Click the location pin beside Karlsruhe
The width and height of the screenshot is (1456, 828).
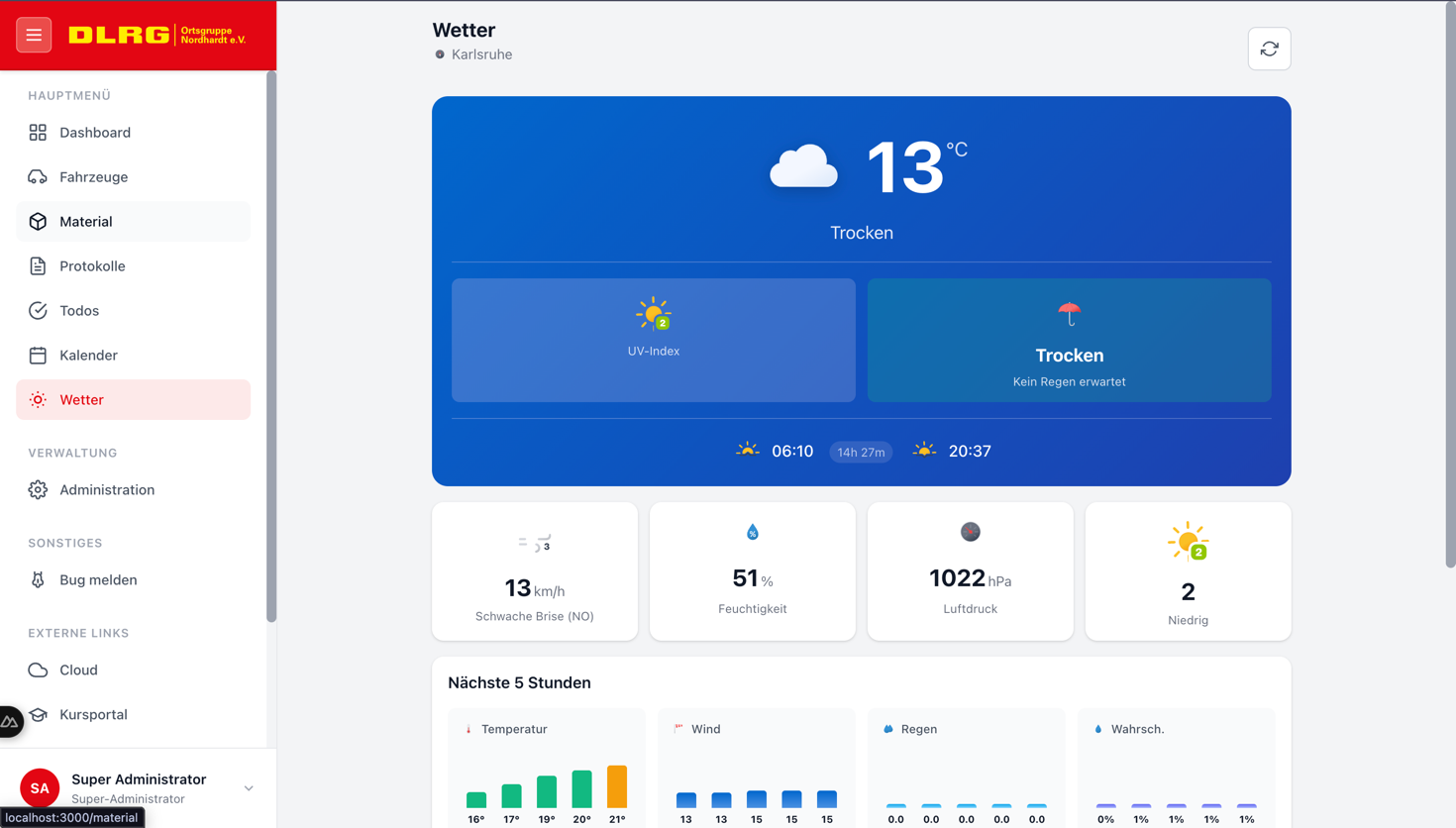coord(440,54)
